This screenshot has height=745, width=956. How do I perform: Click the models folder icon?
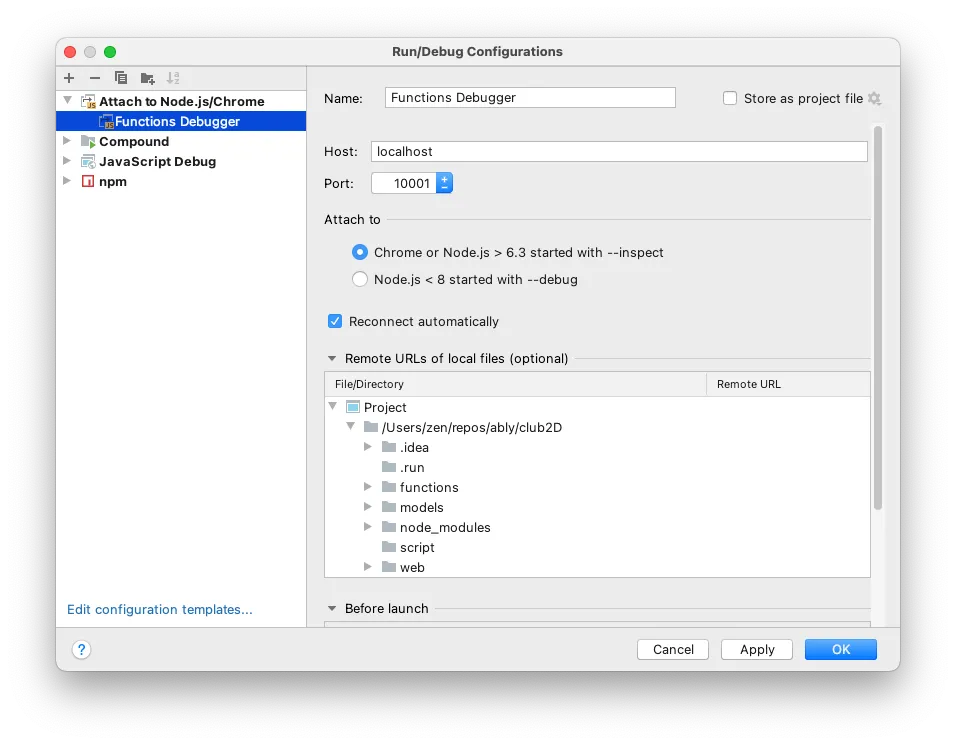pyautogui.click(x=389, y=507)
